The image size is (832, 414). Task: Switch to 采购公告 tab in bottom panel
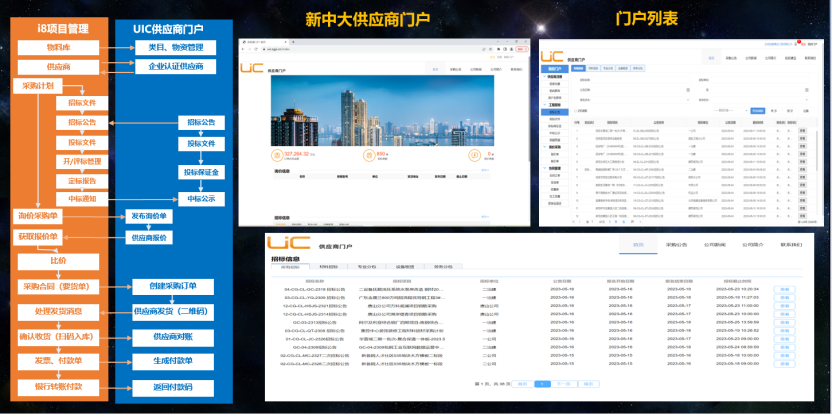pyautogui.click(x=678, y=244)
